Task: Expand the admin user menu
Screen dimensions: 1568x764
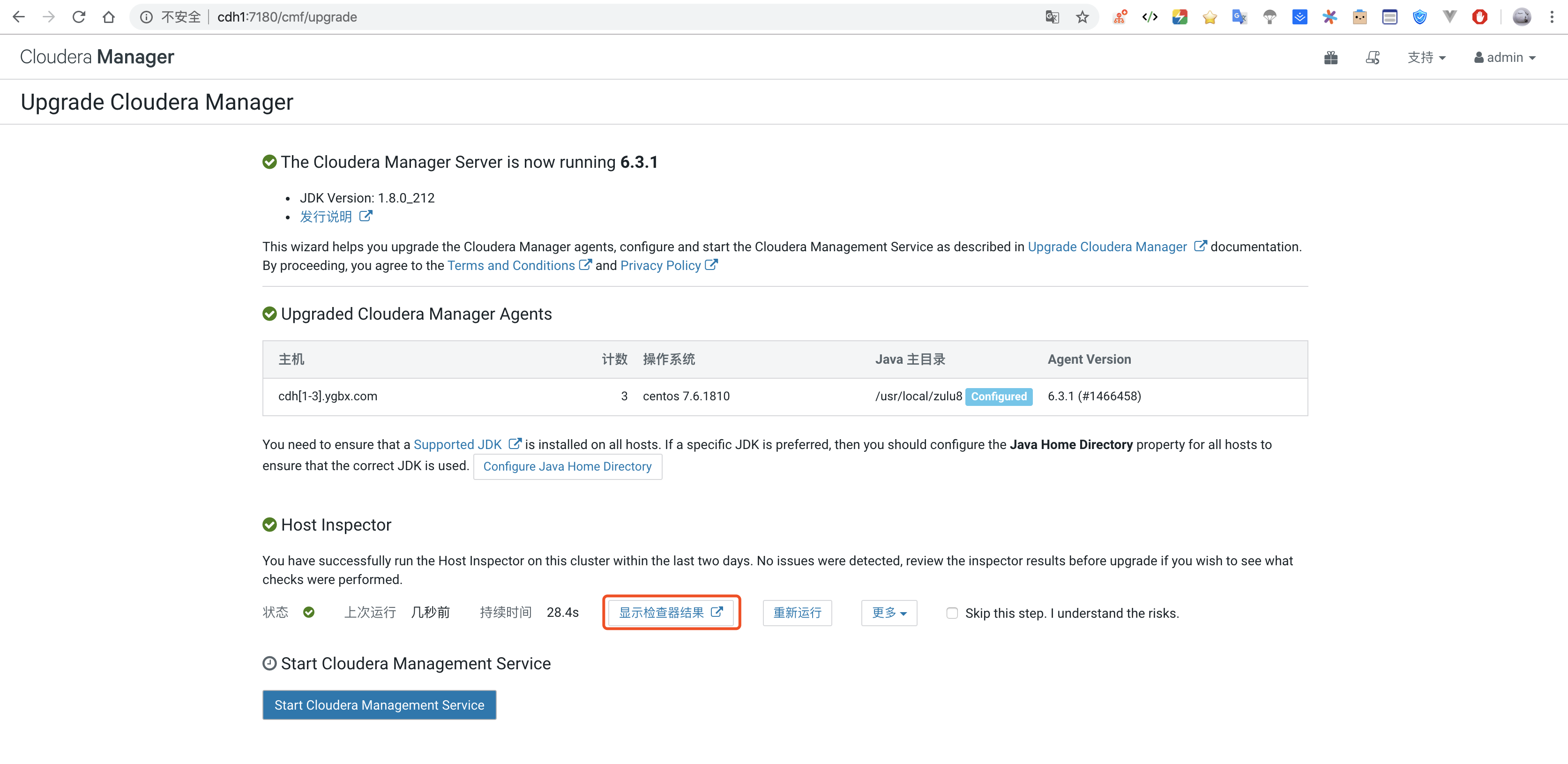Action: click(x=1505, y=57)
